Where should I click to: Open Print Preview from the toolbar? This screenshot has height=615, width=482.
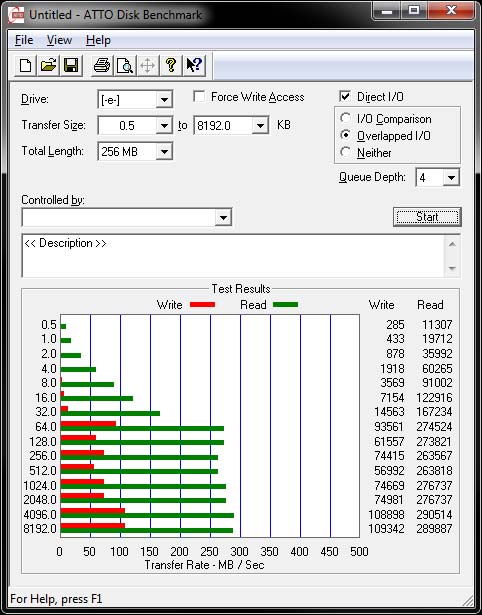125,65
